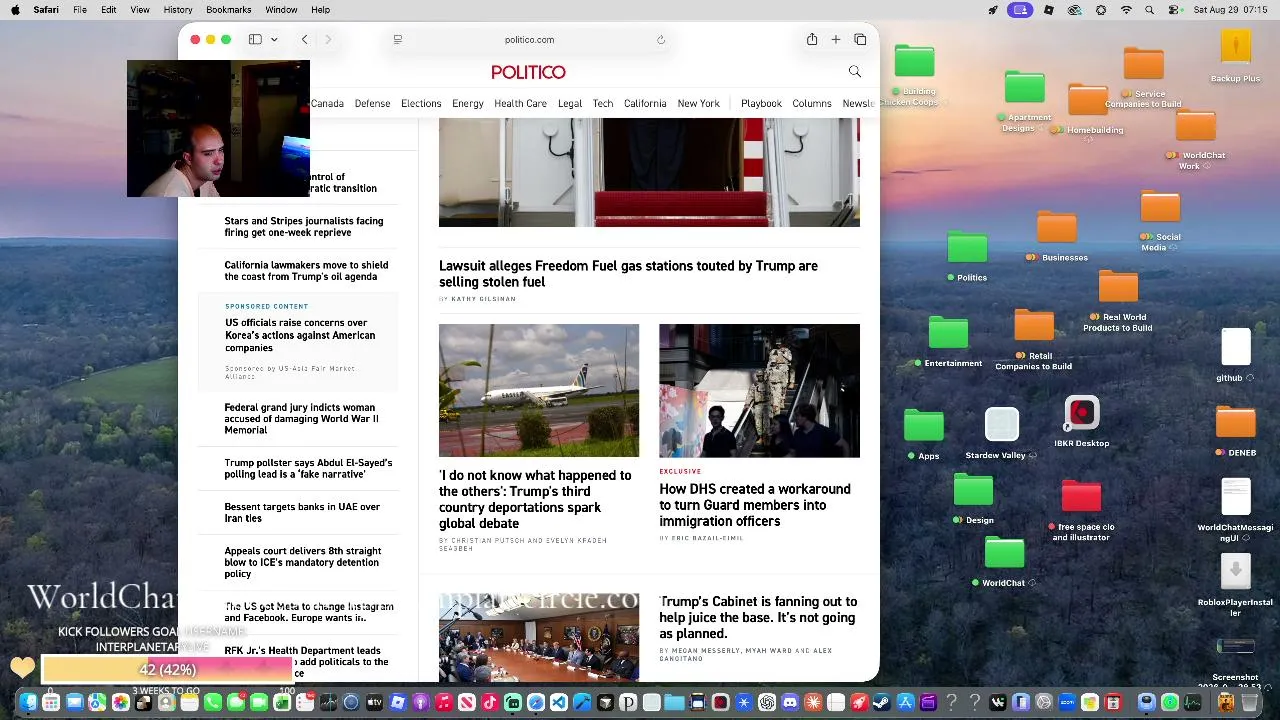Go back with Safari's back arrow

[304, 40]
